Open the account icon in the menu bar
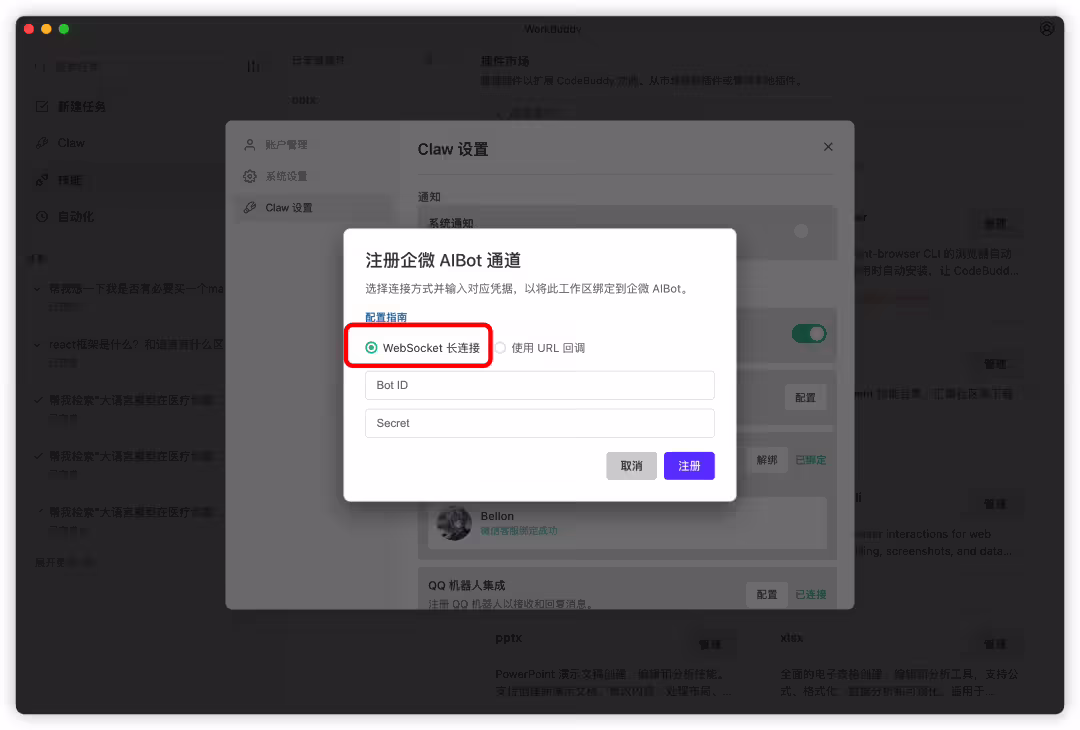The image size is (1080, 730). click(1046, 29)
